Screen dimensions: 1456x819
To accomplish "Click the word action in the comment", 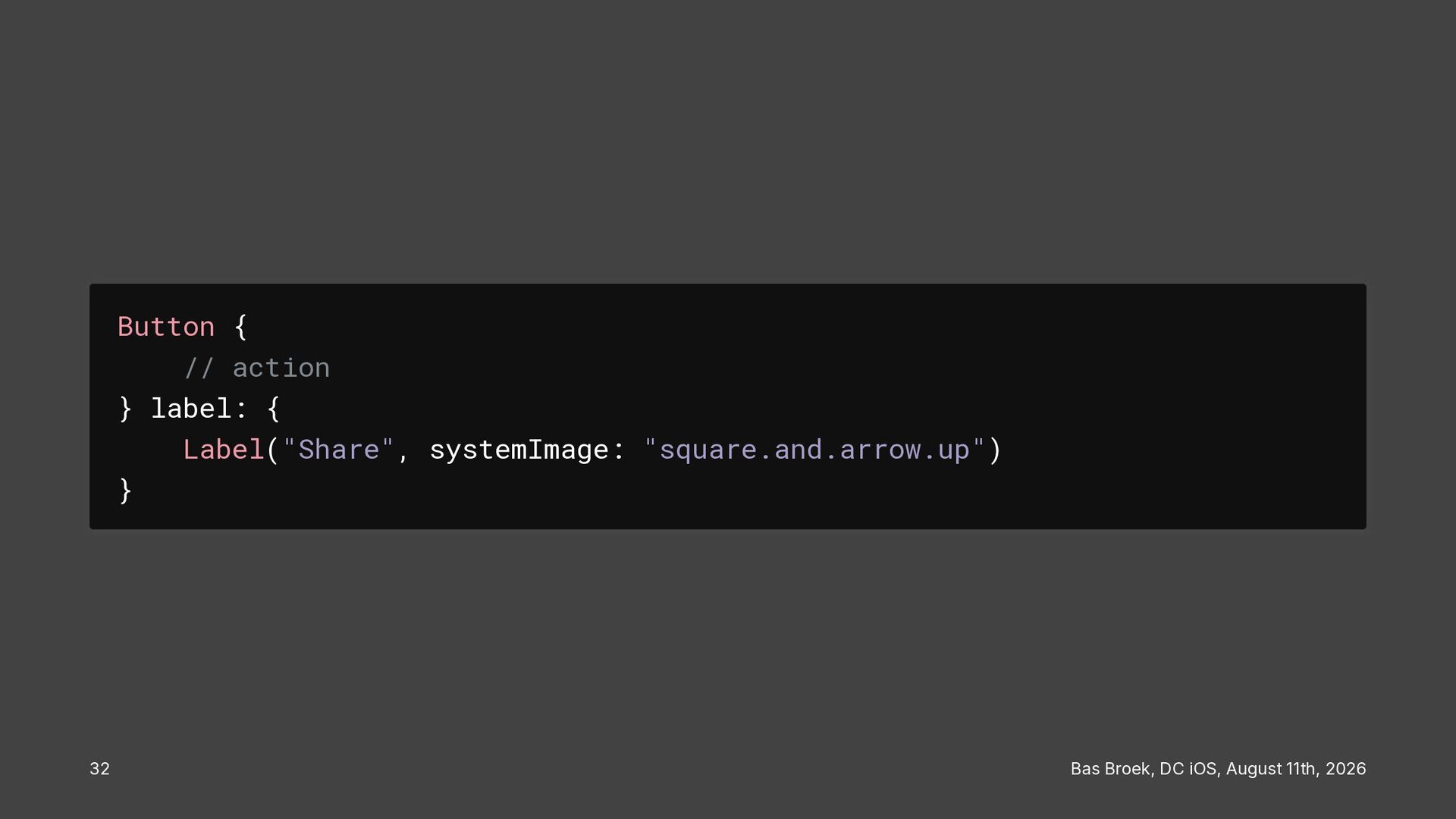I will pyautogui.click(x=281, y=368).
